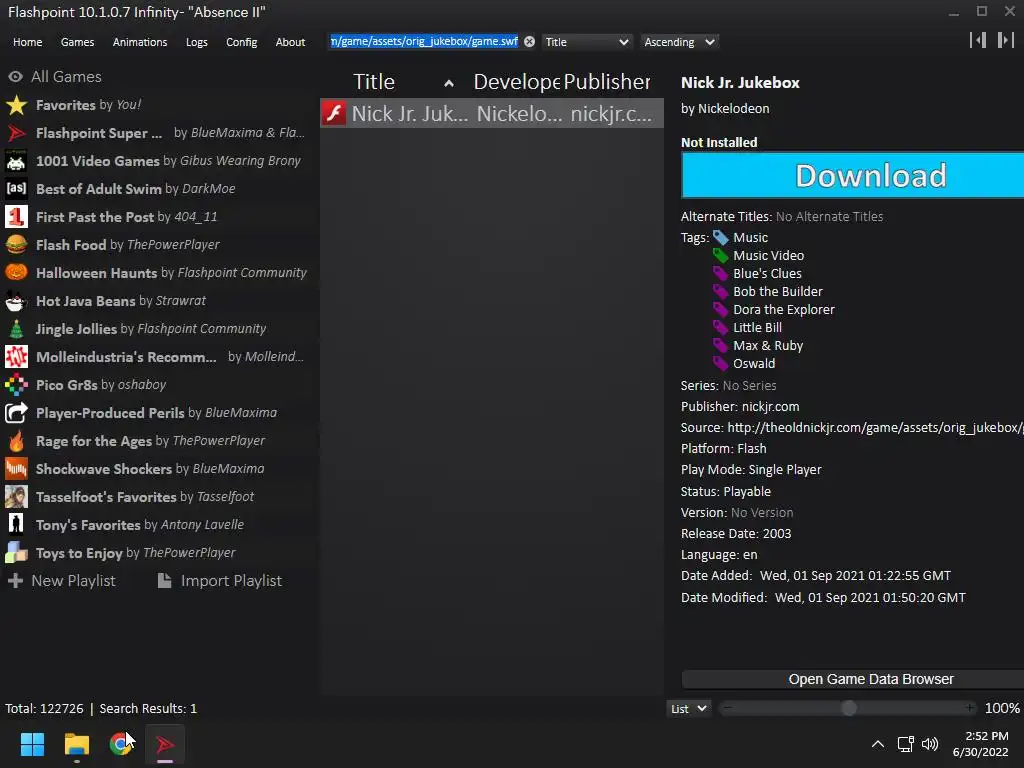
Task: Click the Little Bill tag
Action: point(758,327)
